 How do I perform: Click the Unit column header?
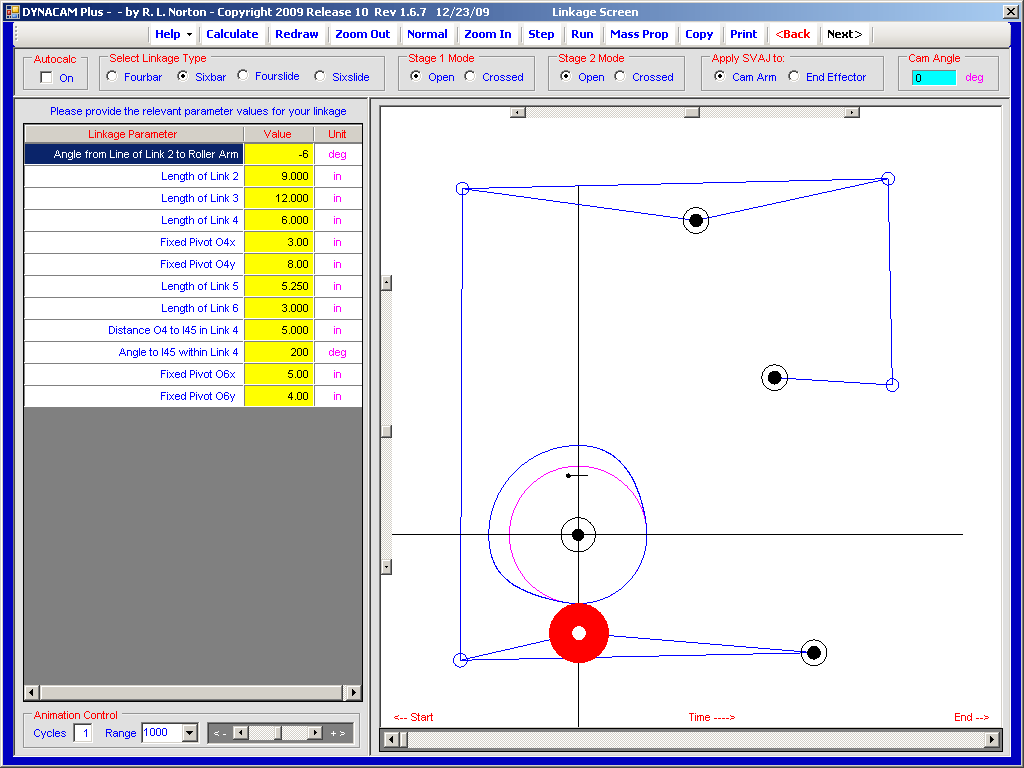point(338,134)
